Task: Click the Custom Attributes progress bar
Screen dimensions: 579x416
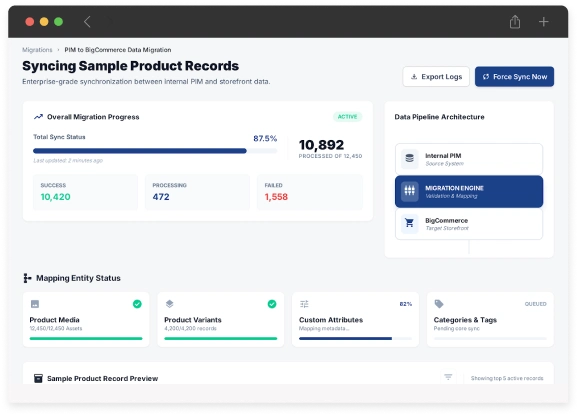Action: [x=355, y=338]
